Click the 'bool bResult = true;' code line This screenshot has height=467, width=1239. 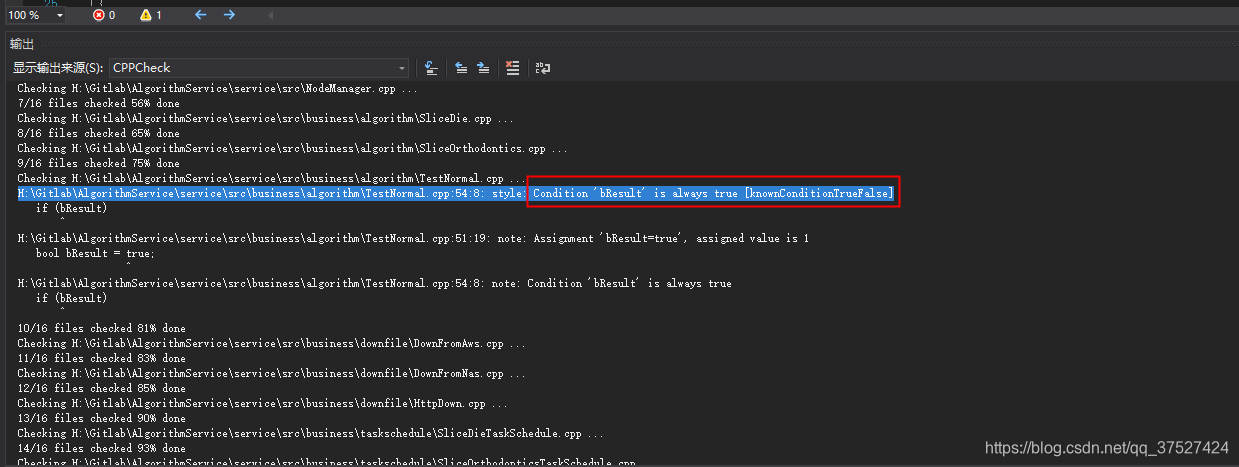coord(95,253)
